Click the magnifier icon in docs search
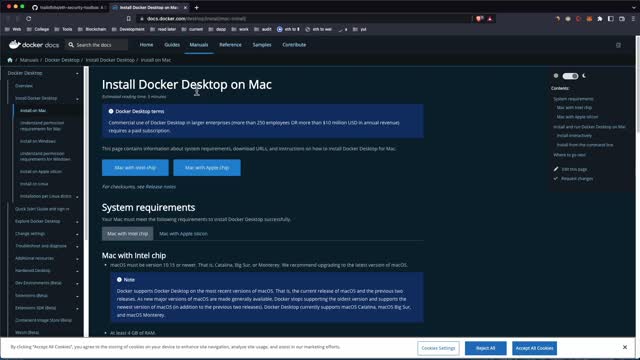This screenshot has height=360, width=640. pos(71,45)
